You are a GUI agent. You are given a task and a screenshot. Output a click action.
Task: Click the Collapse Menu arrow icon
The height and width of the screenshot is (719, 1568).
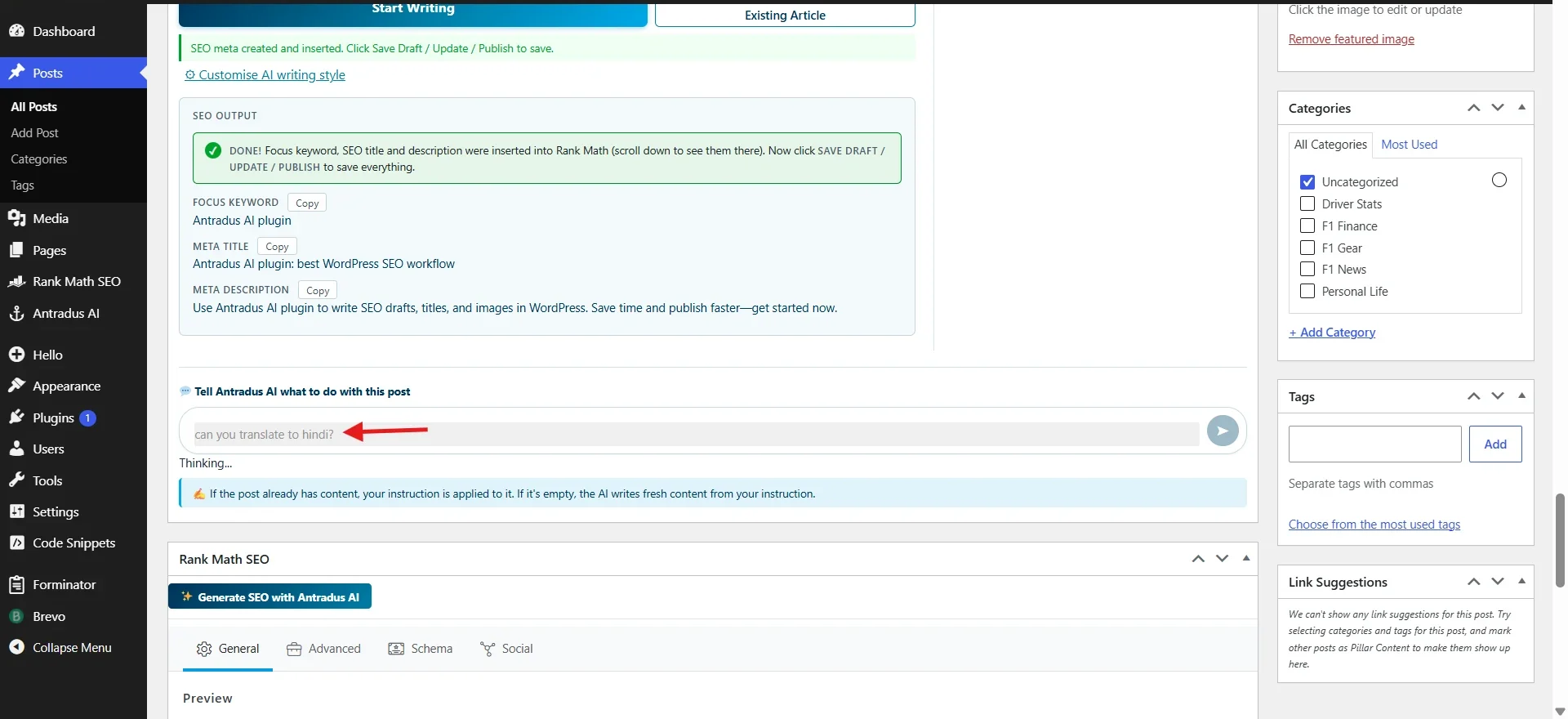[16, 647]
